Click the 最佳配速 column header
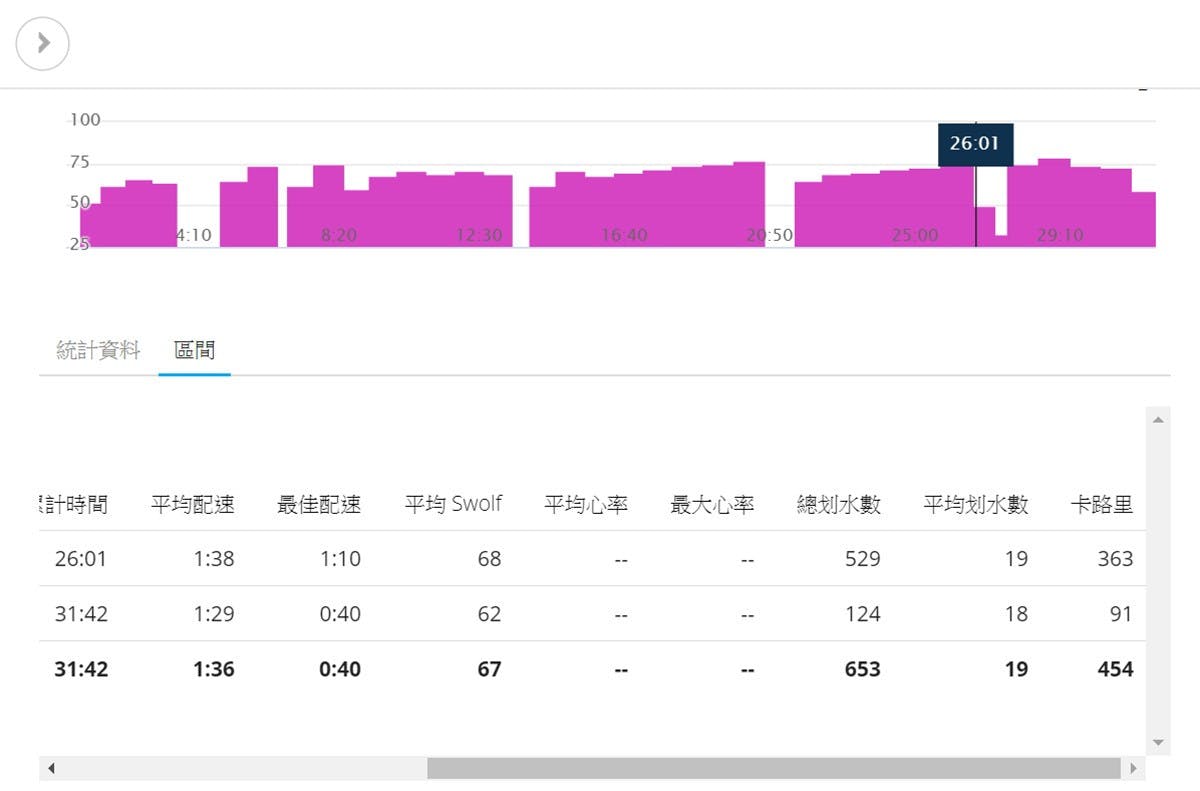Viewport: 1200px width, 791px height. click(x=319, y=505)
